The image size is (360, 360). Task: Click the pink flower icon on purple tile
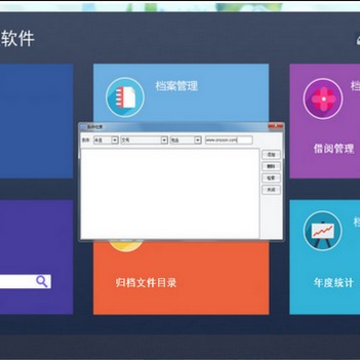pyautogui.click(x=323, y=99)
